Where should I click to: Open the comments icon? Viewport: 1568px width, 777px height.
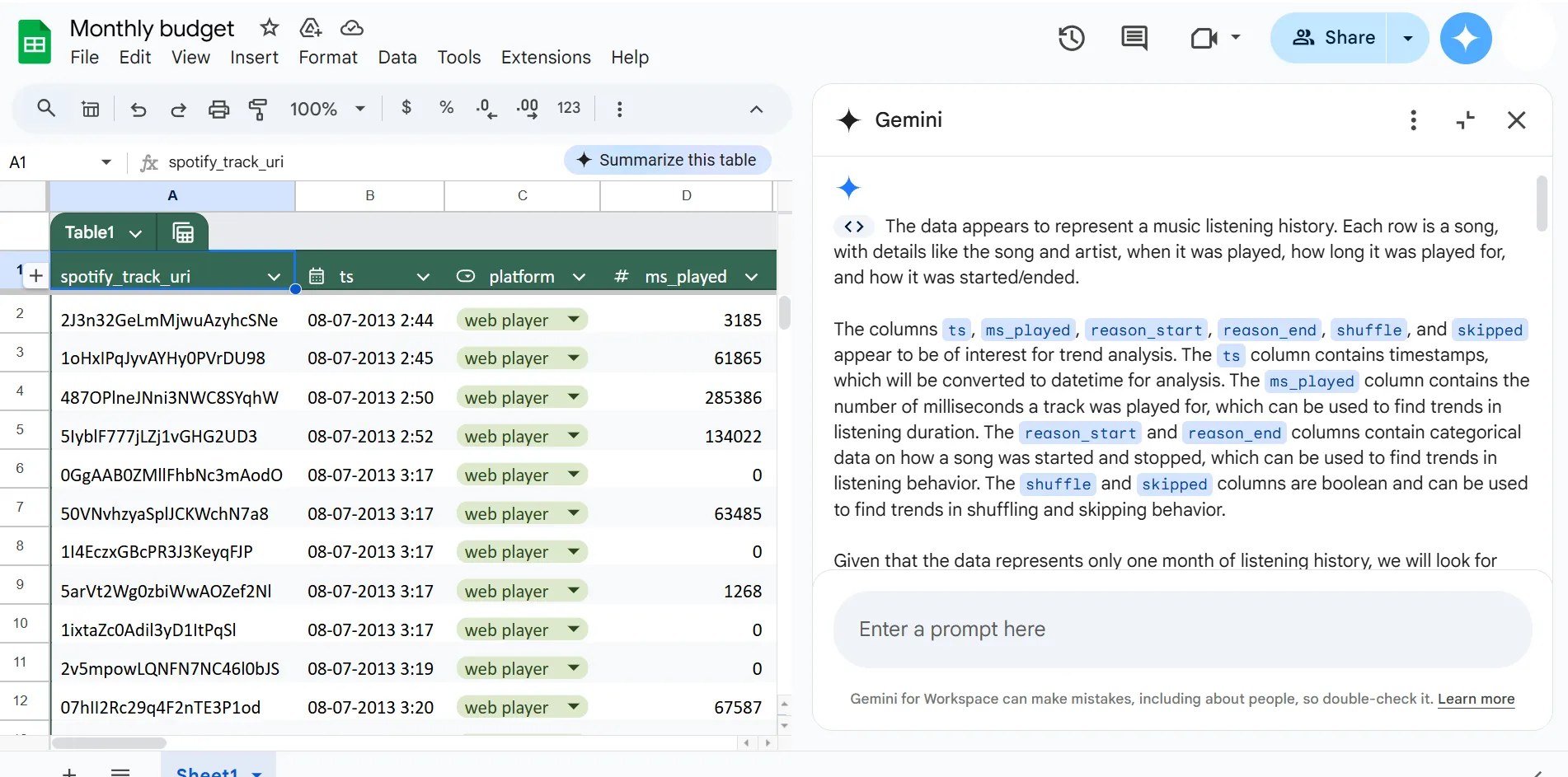pyautogui.click(x=1134, y=38)
